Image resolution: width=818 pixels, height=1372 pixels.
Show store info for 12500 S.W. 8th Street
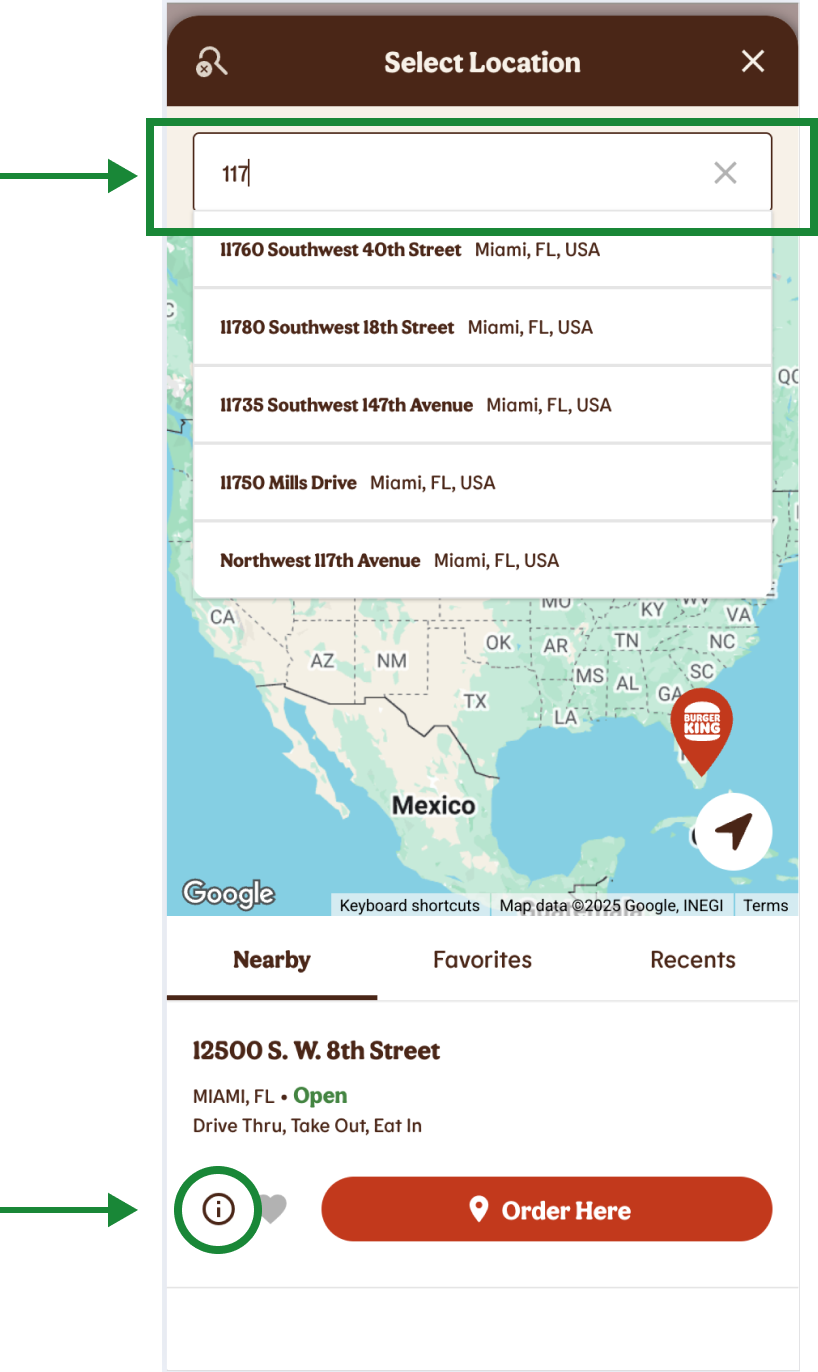coord(218,1209)
